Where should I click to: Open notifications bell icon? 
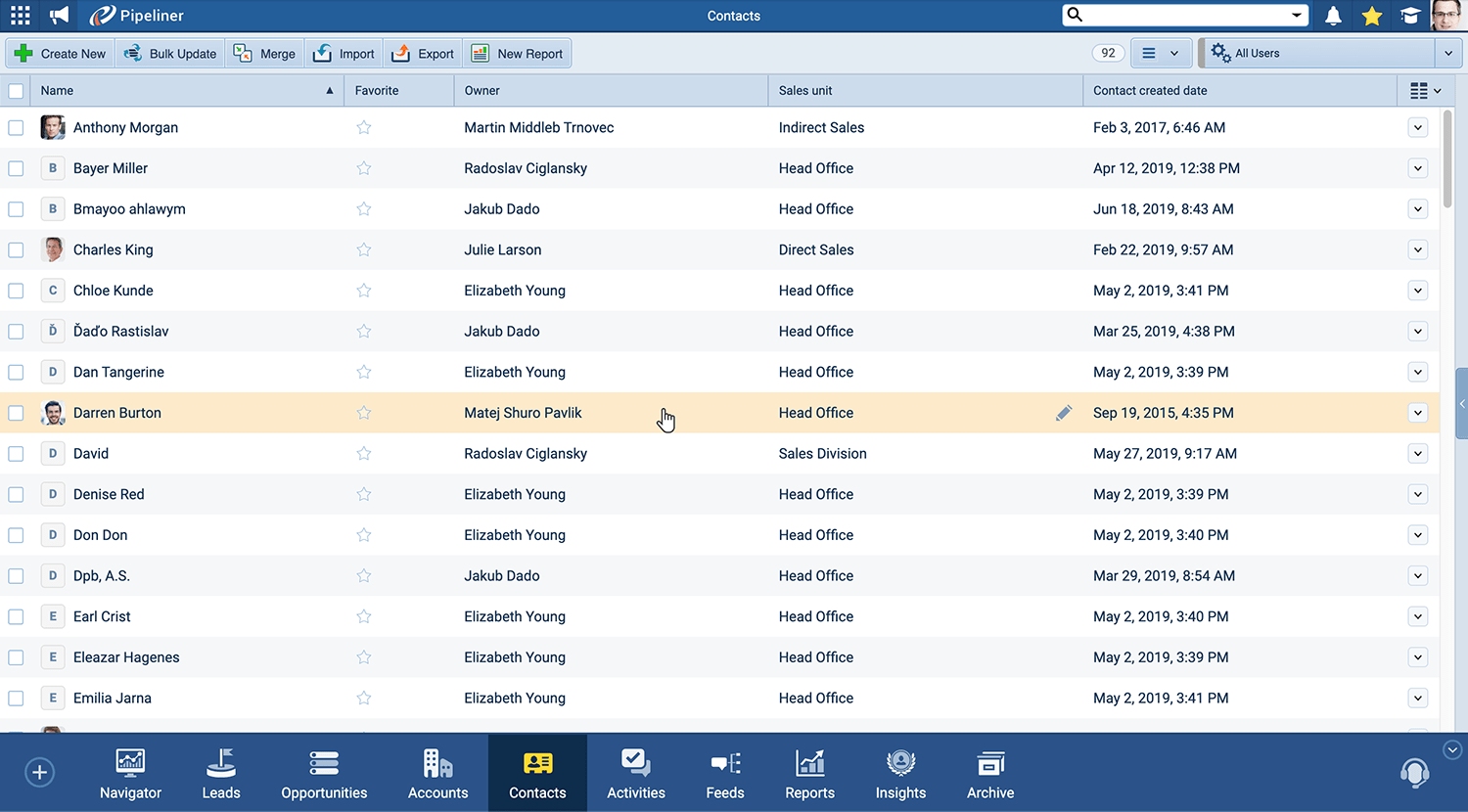coord(1333,16)
